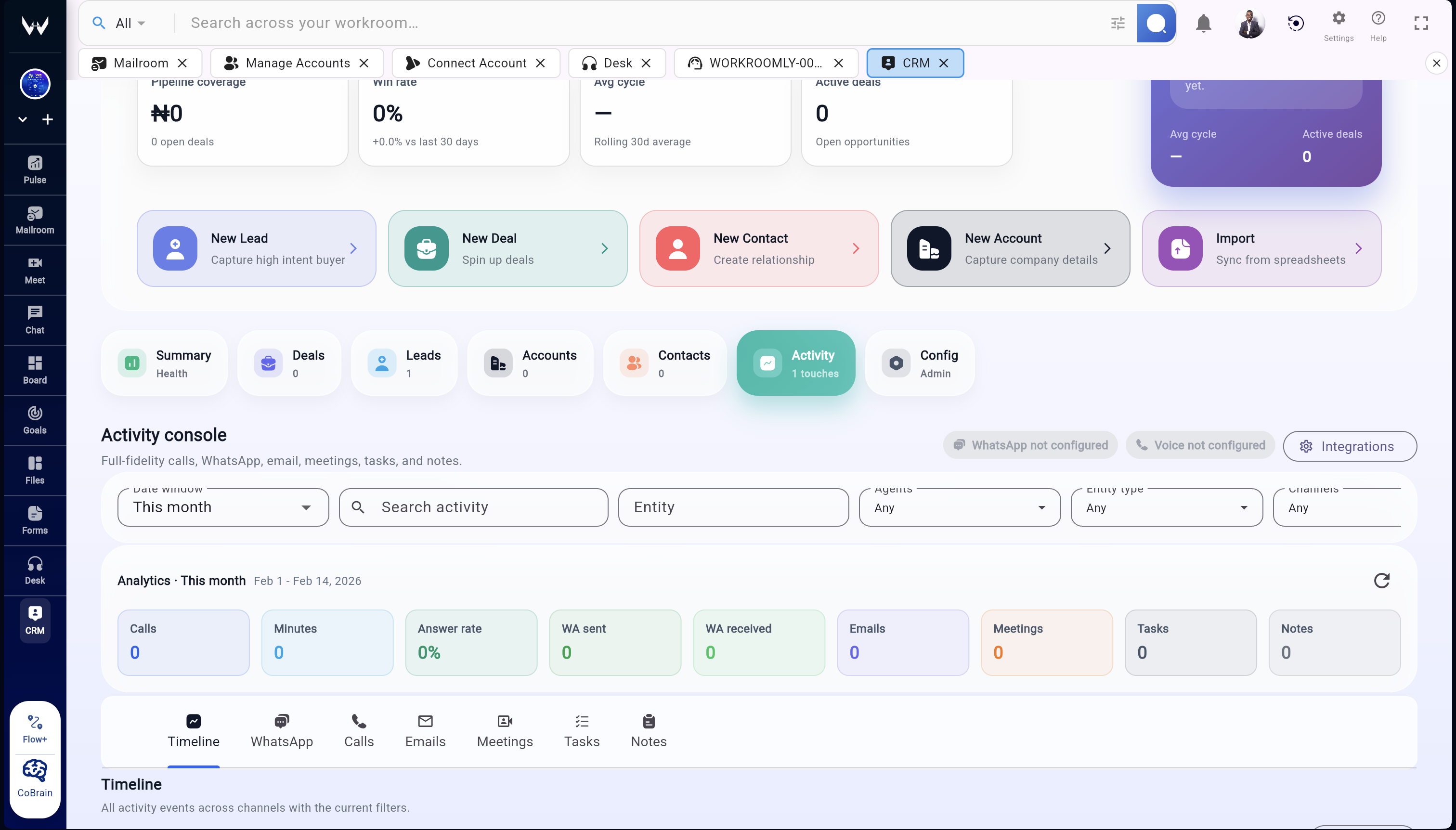
Task: Click the New Lead card
Action: pyautogui.click(x=256, y=248)
